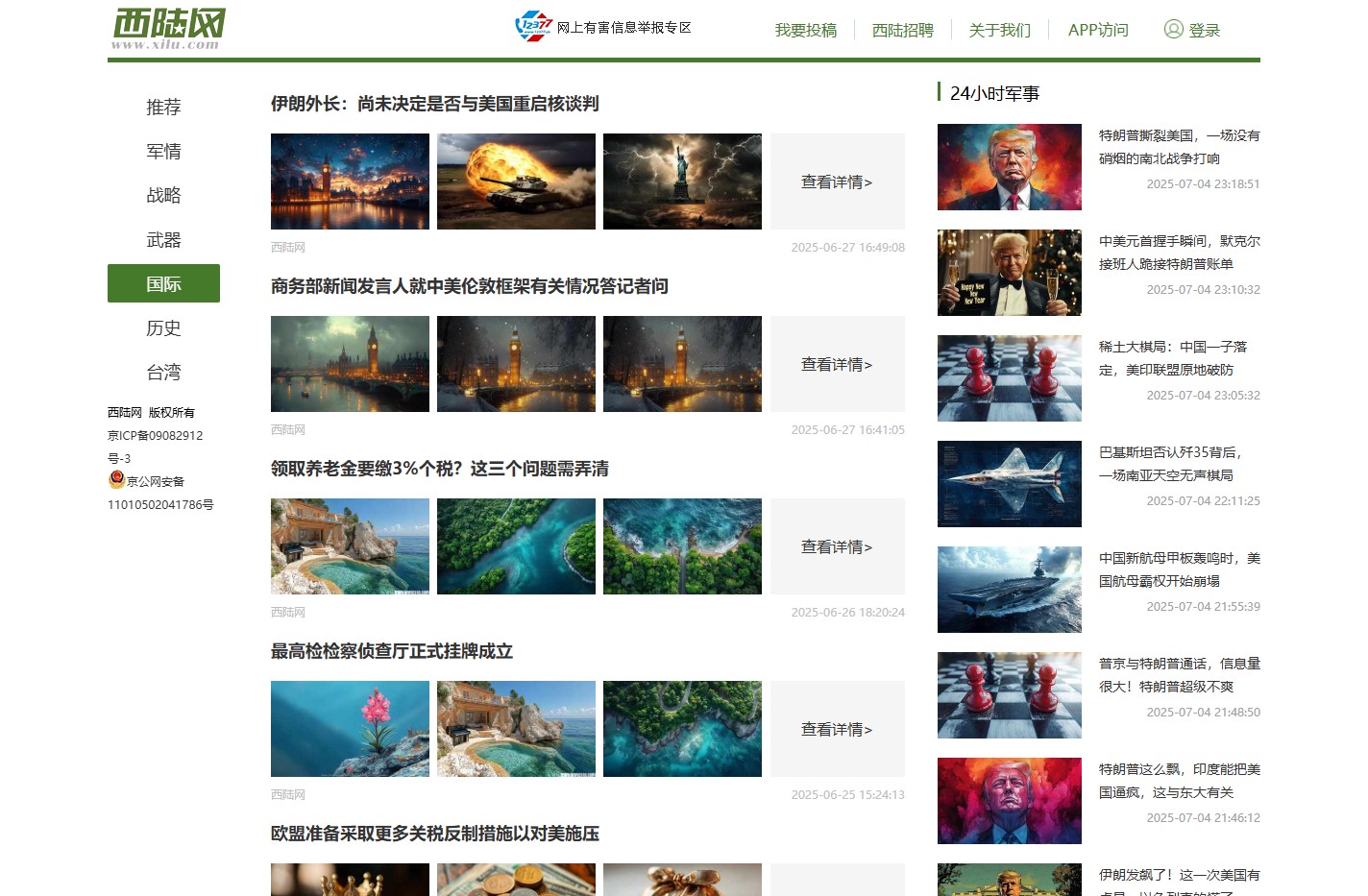Open fighter jet thumbnail for 巴基斯坦 story
Viewport: 1368px width, 896px height.
[1010, 484]
